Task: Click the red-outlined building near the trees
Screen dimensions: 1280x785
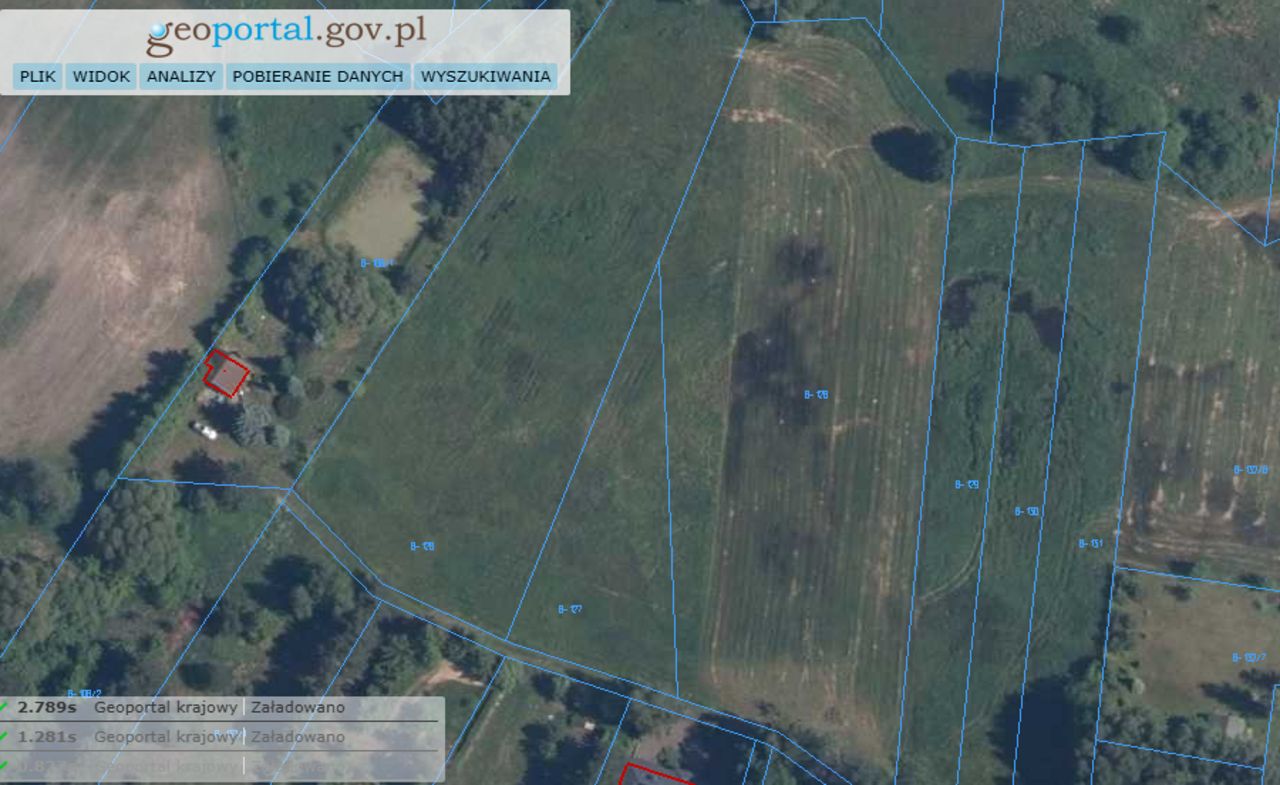Action: (227, 374)
